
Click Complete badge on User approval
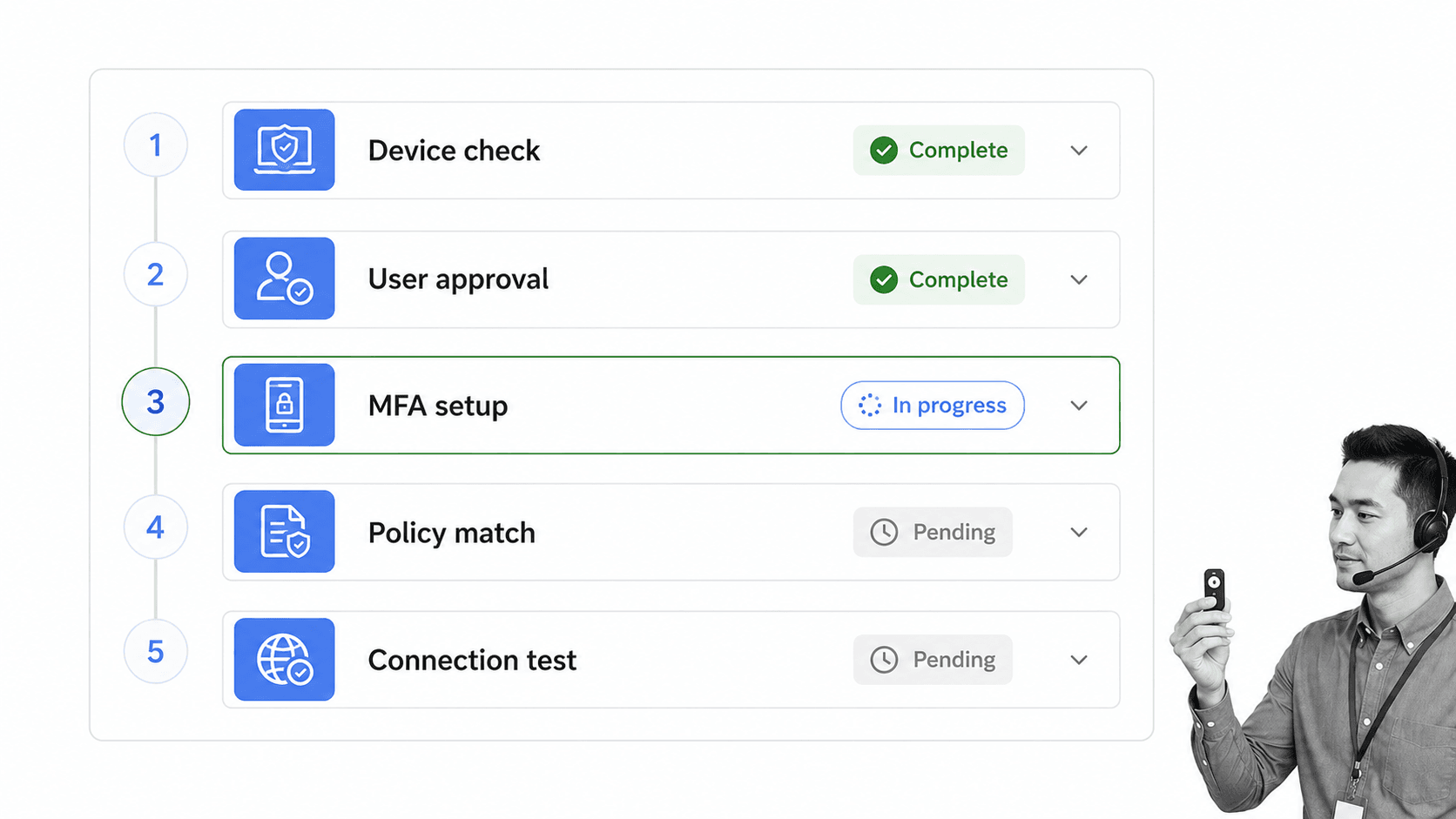[939, 279]
